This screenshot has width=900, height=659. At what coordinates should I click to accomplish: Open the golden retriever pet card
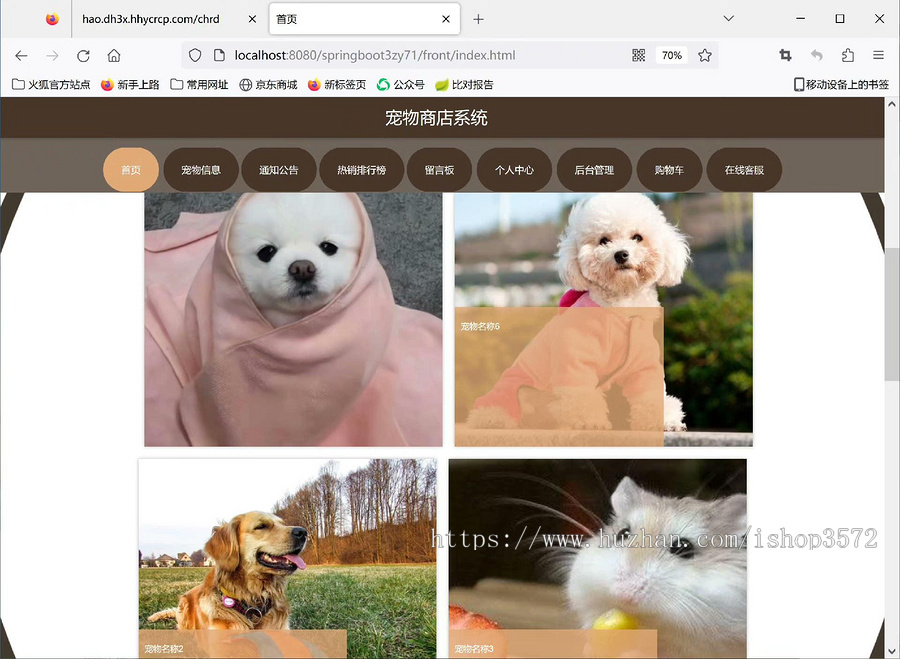[288, 558]
